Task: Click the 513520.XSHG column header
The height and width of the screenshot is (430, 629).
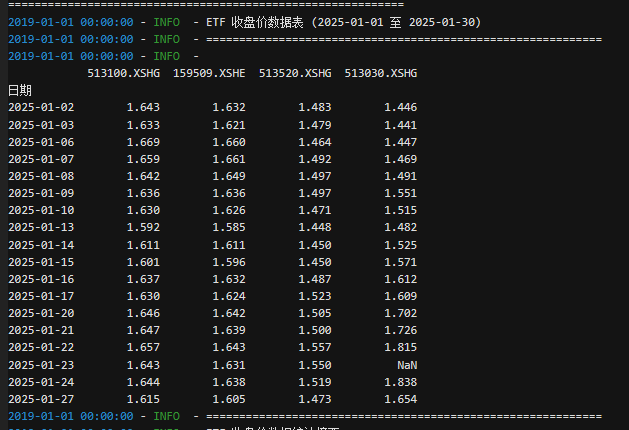Action: click(295, 74)
